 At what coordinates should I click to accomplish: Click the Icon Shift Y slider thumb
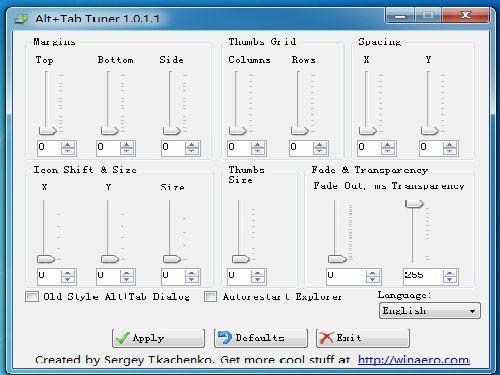[110, 259]
